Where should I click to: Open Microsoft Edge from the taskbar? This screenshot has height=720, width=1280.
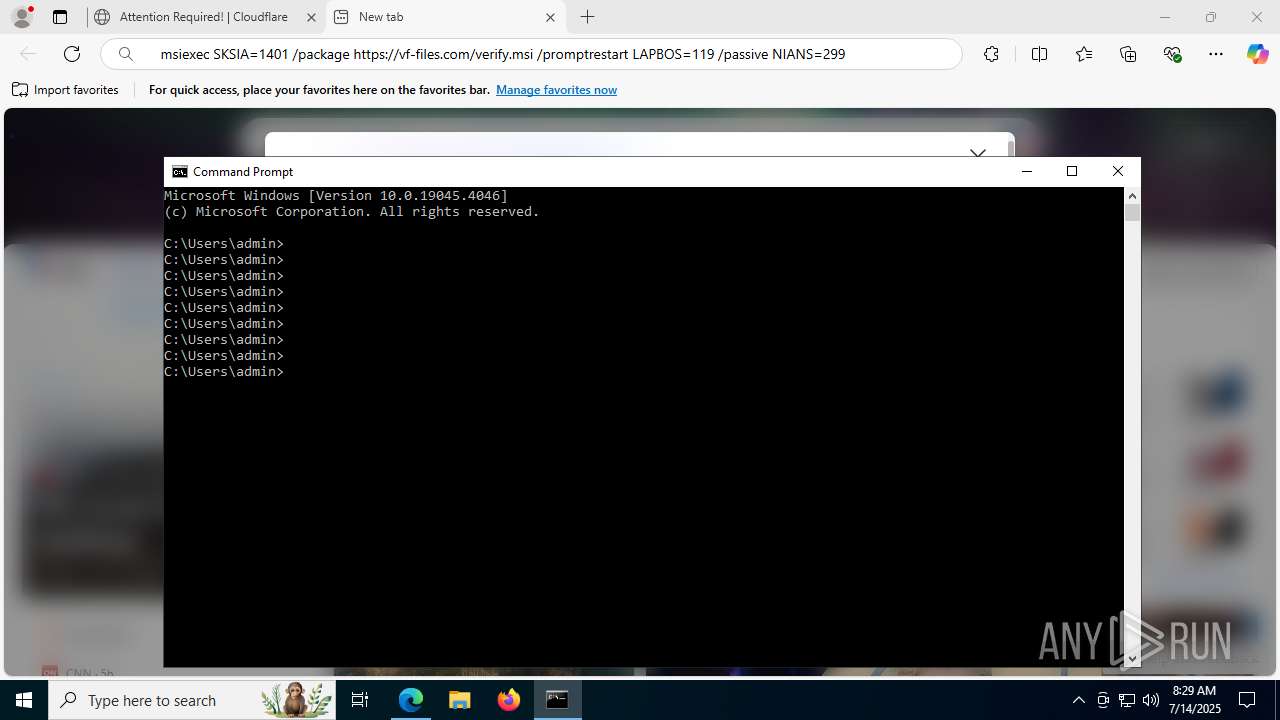[x=411, y=700]
